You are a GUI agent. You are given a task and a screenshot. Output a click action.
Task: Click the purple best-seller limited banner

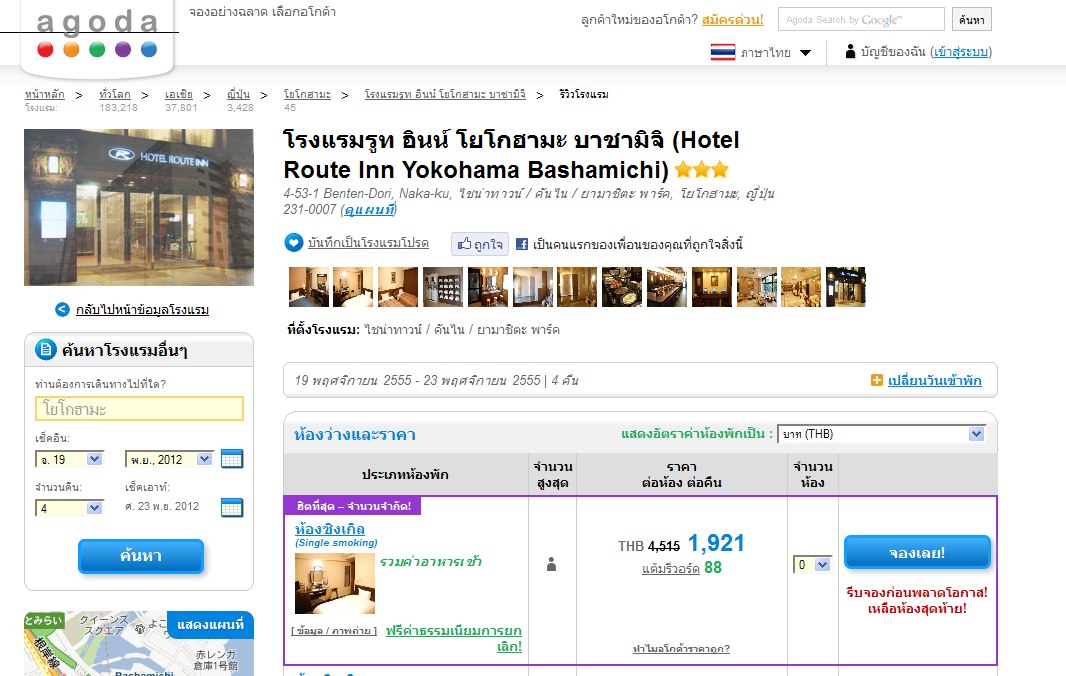353,506
